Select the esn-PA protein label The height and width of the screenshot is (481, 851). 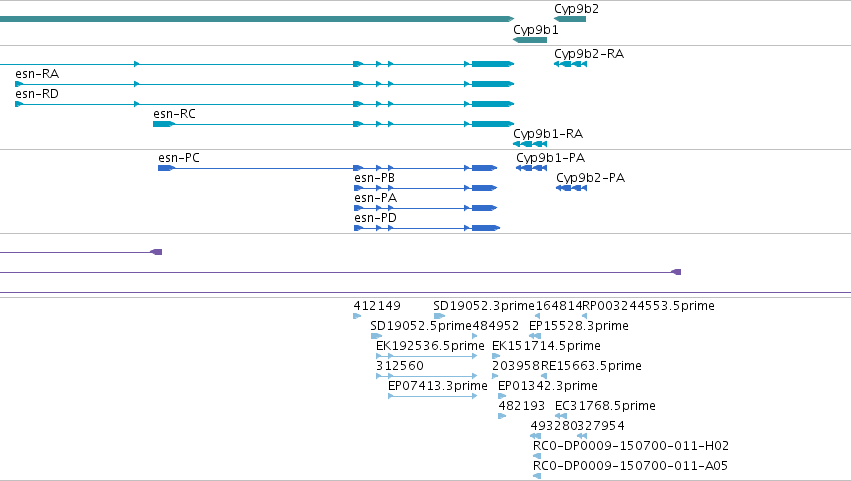click(376, 198)
